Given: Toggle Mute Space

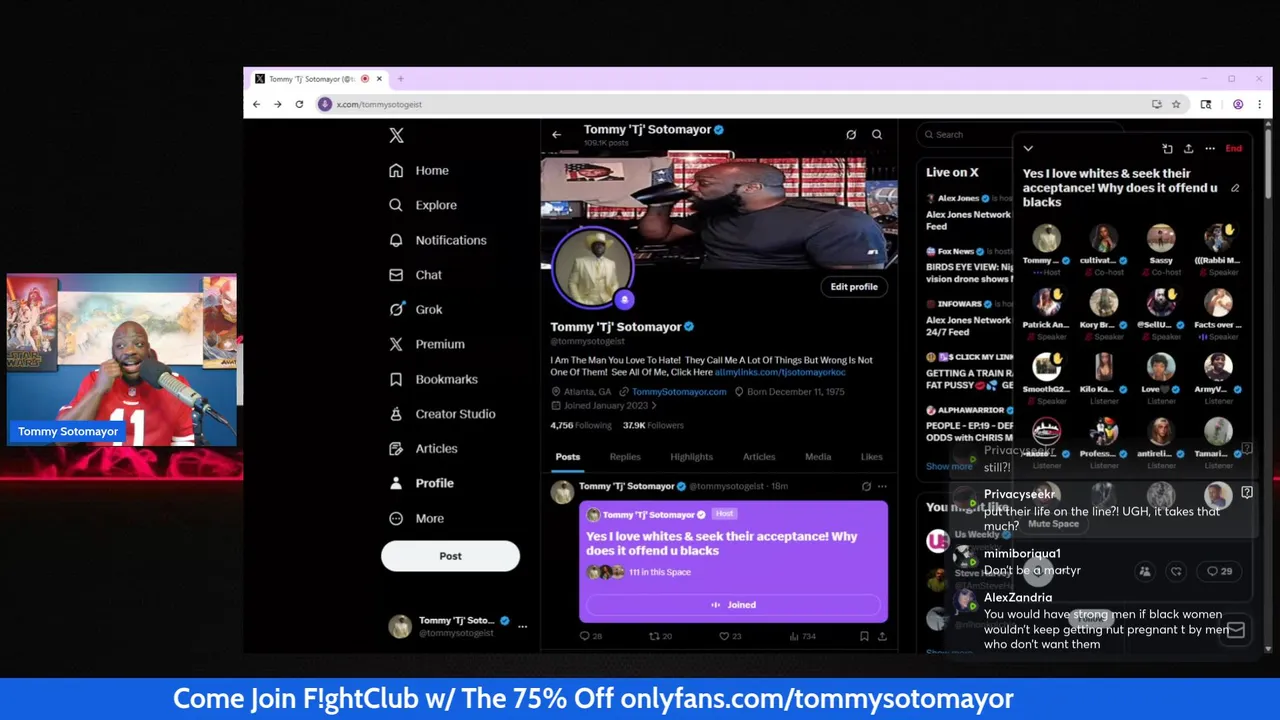Looking at the screenshot, I should tap(1053, 524).
